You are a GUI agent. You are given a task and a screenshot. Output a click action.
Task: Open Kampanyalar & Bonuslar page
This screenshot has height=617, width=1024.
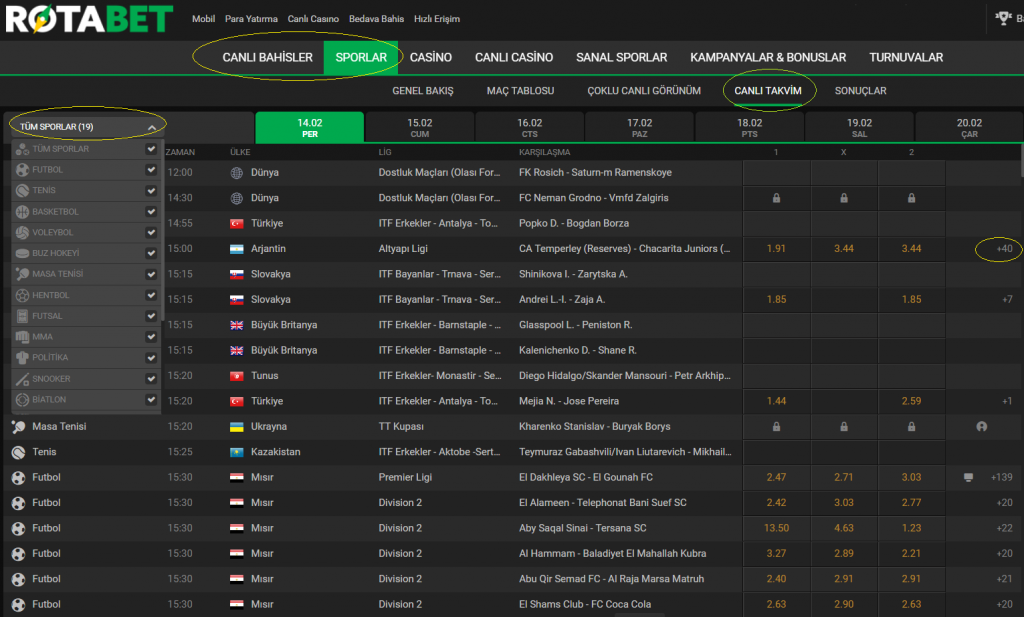[x=768, y=57]
